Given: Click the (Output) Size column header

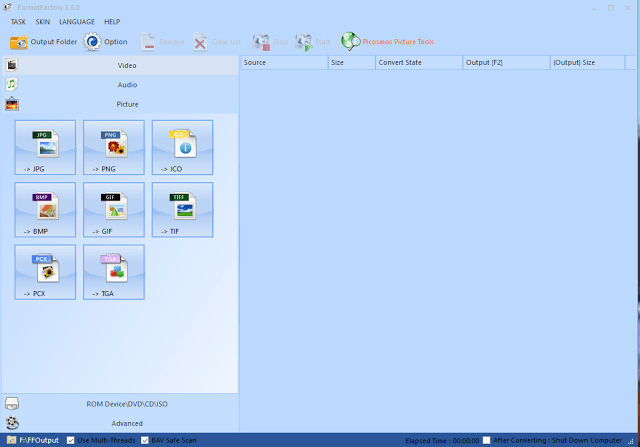Looking at the screenshot, I should click(x=588, y=62).
